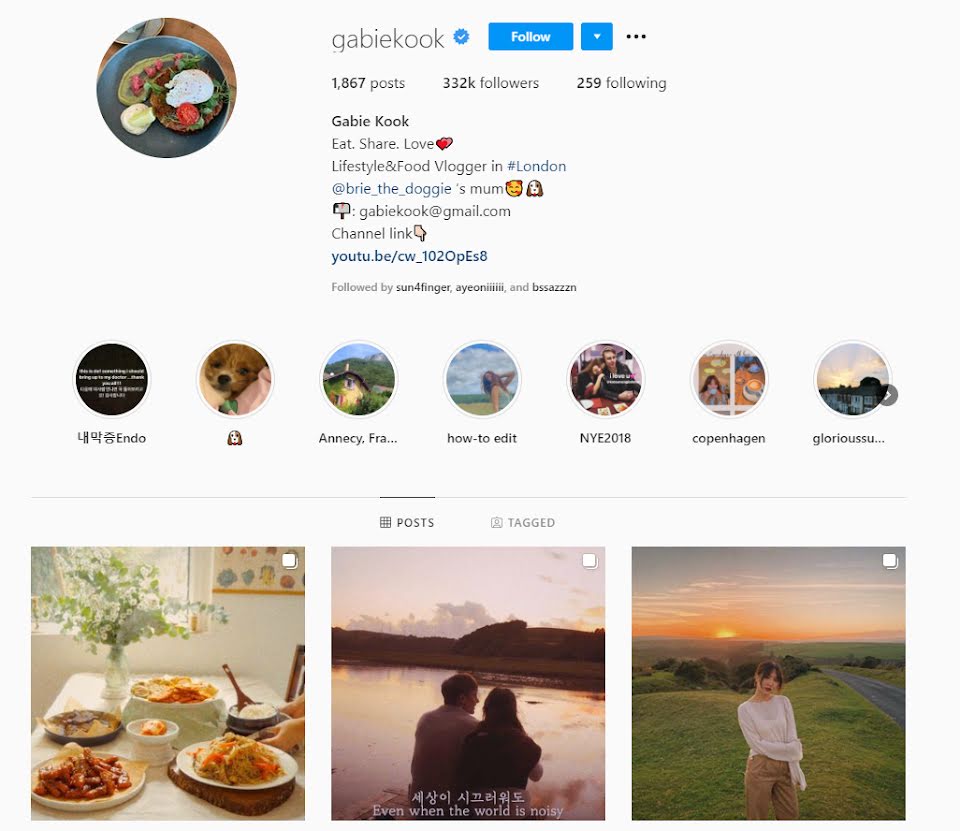Click the verified badge next to gabiekook

pos(461,37)
